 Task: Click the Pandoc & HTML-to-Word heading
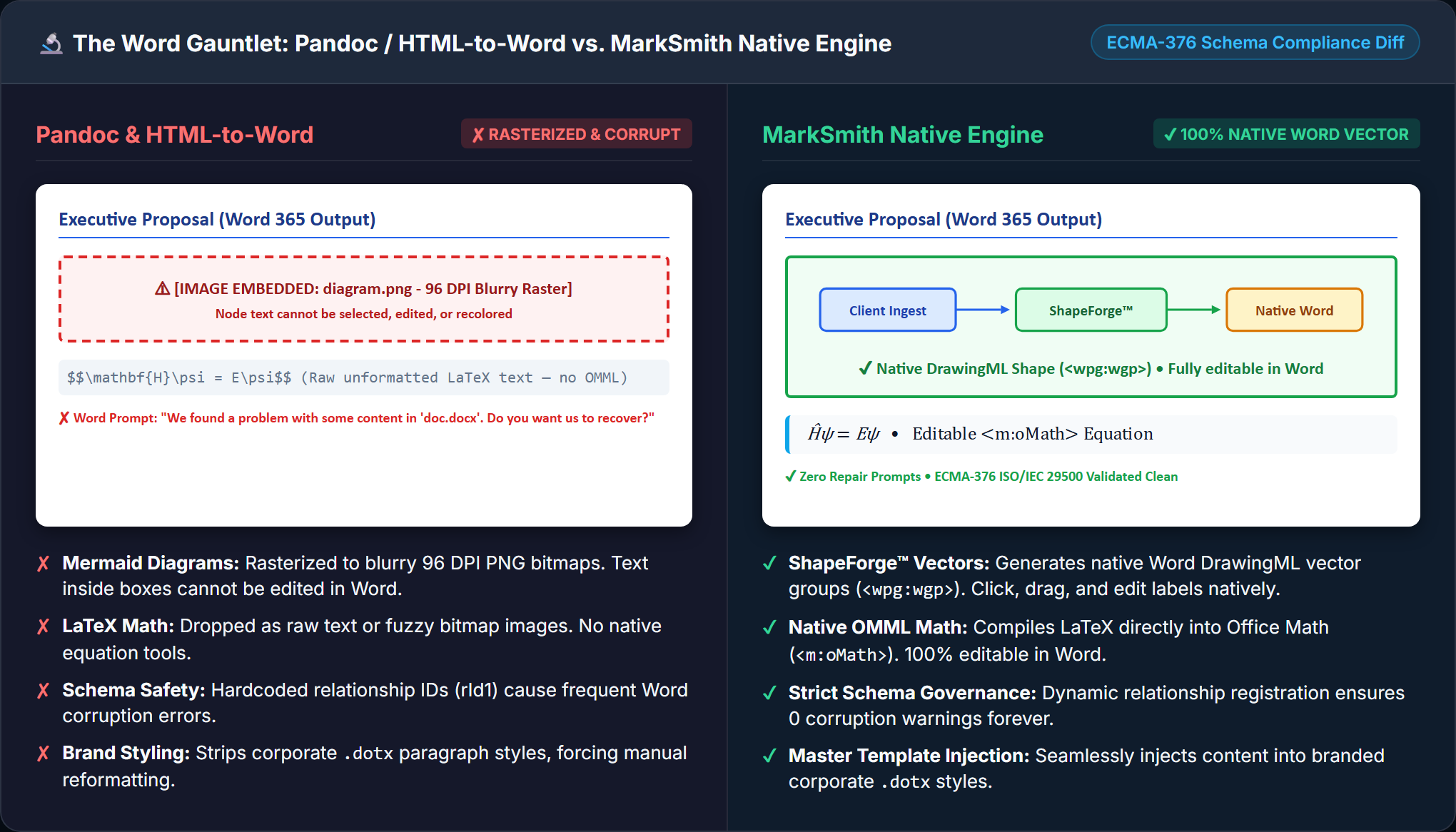pyautogui.click(x=175, y=135)
